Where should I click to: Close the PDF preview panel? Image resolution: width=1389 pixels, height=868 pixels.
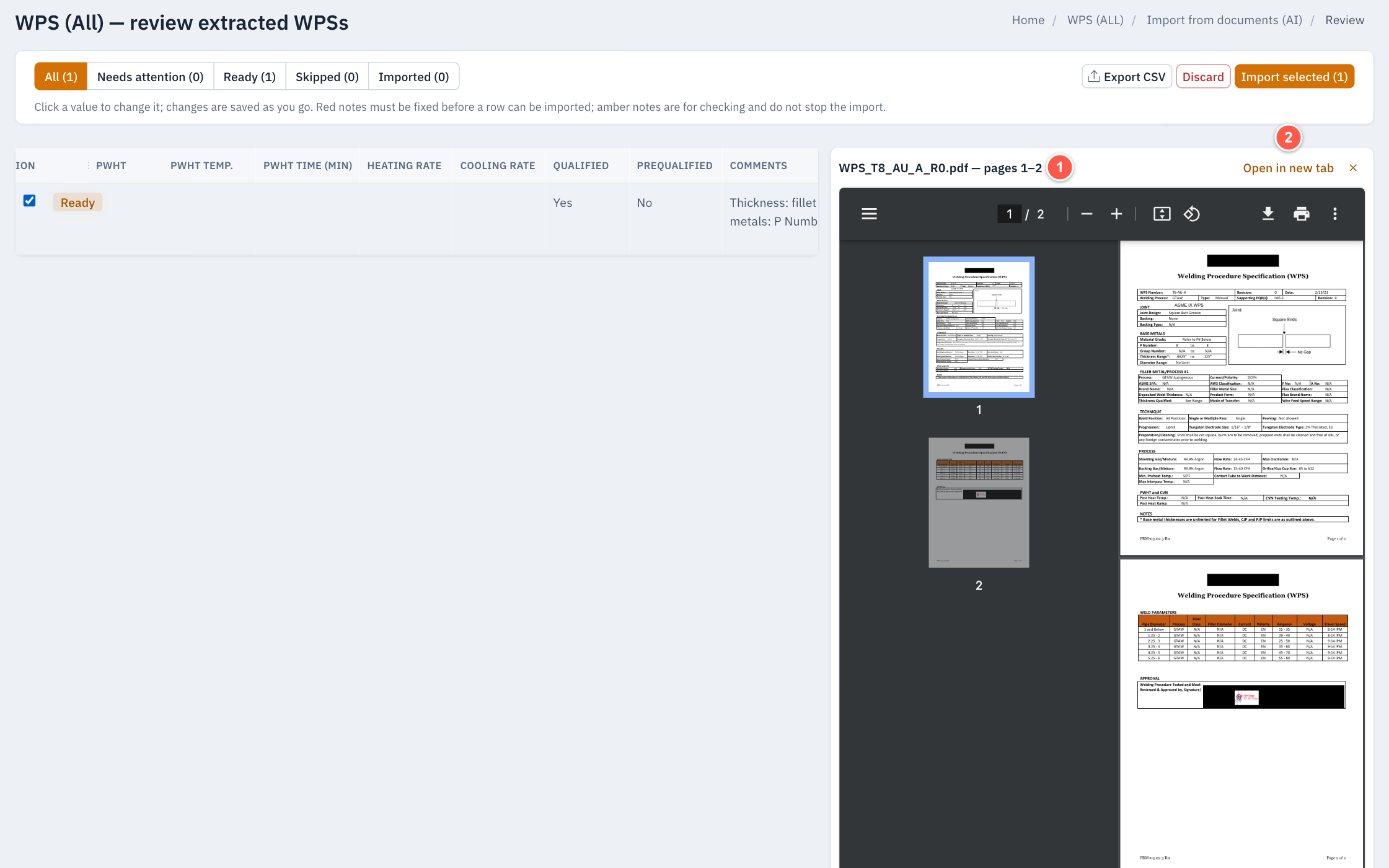point(1353,168)
